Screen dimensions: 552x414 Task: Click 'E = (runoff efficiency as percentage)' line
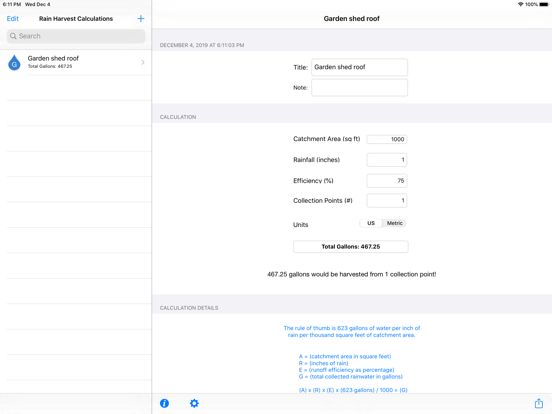click(x=346, y=370)
